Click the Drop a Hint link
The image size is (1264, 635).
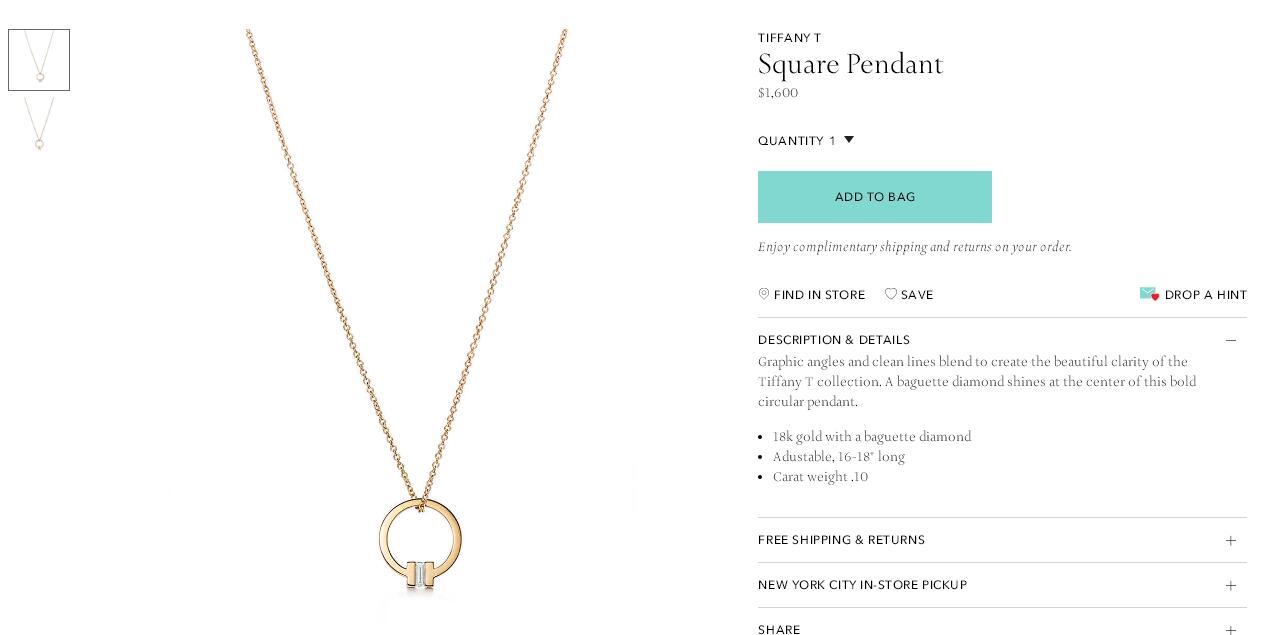(1205, 295)
